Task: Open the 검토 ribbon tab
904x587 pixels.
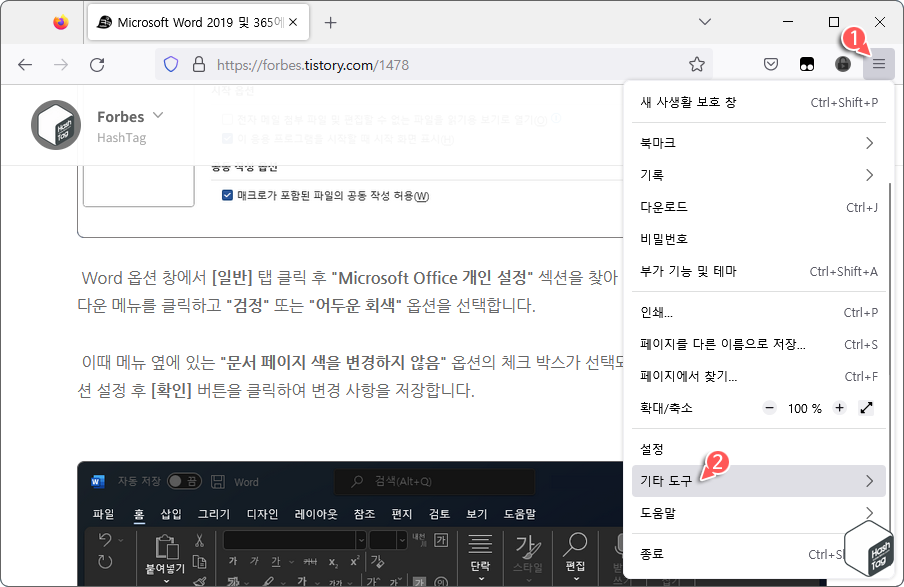Action: pyautogui.click(x=439, y=513)
